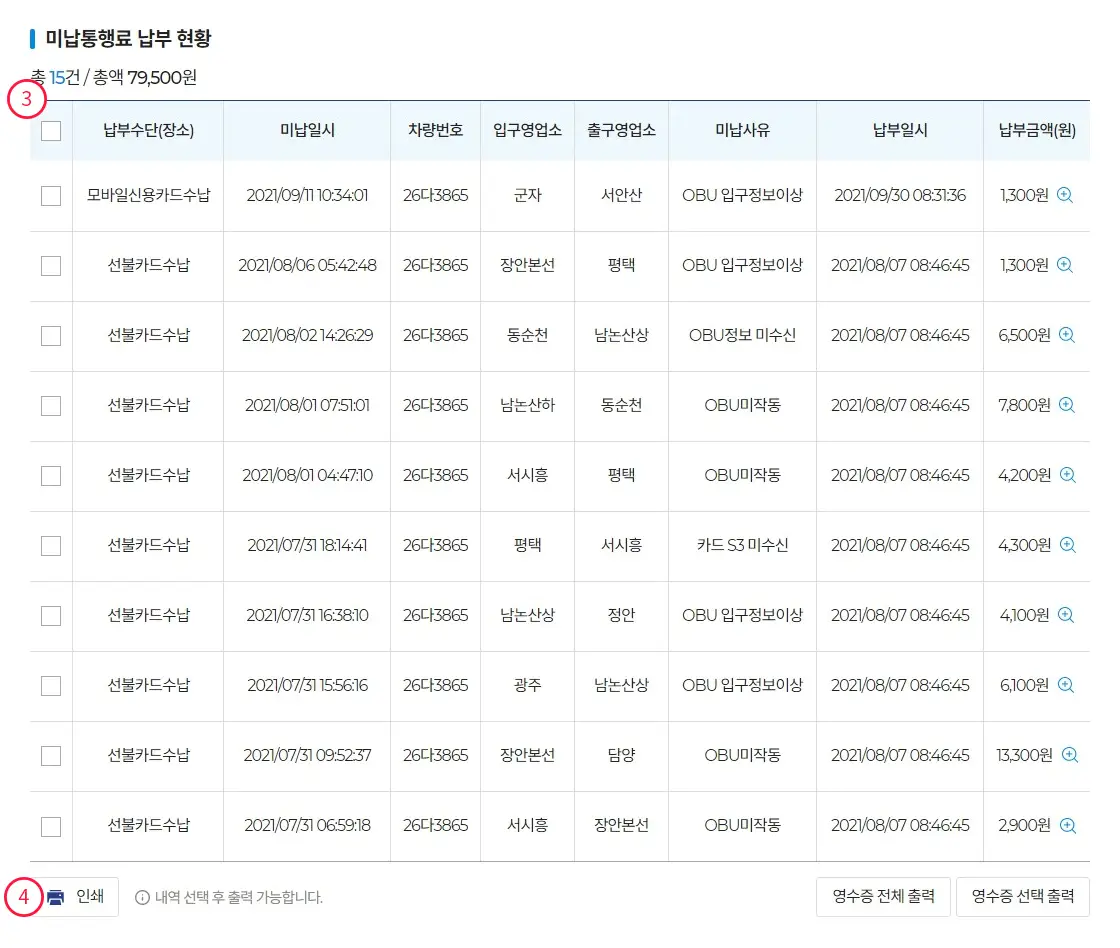Select the checkbox of the last 서시흥 row
The height and width of the screenshot is (948, 1120).
51,826
